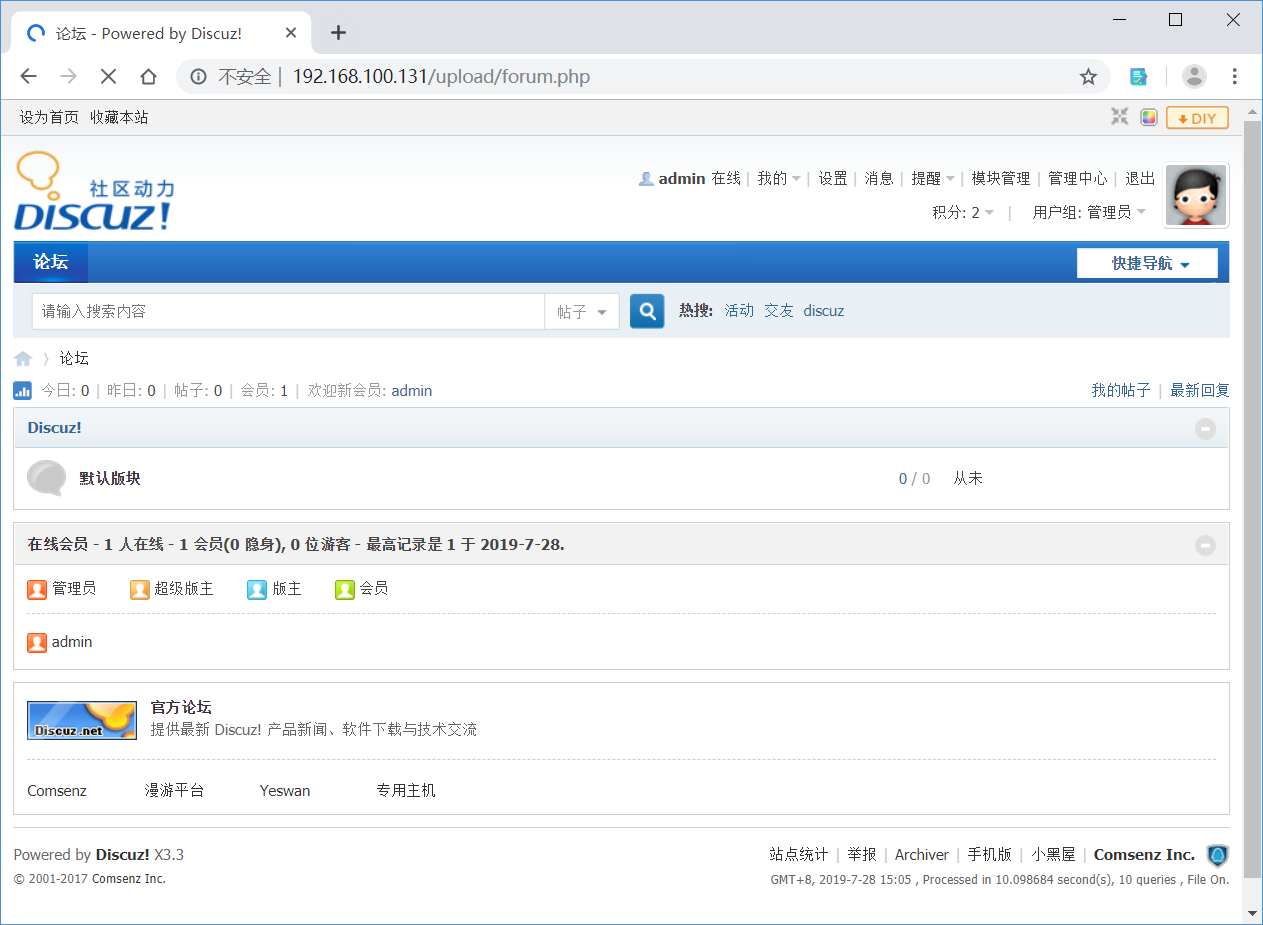Click the 默认版块 forum speech bubble icon
The width and height of the screenshot is (1263, 925).
[x=46, y=478]
